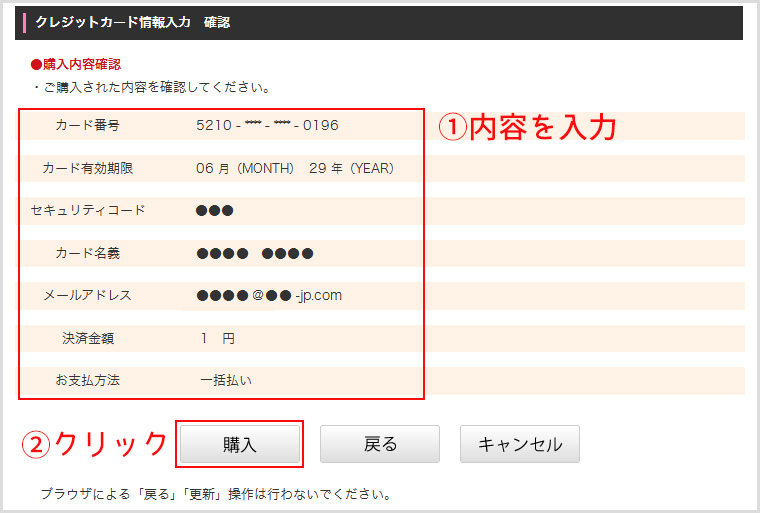
Task: Select the red 購入内容確認 heading
Action: click(76, 64)
